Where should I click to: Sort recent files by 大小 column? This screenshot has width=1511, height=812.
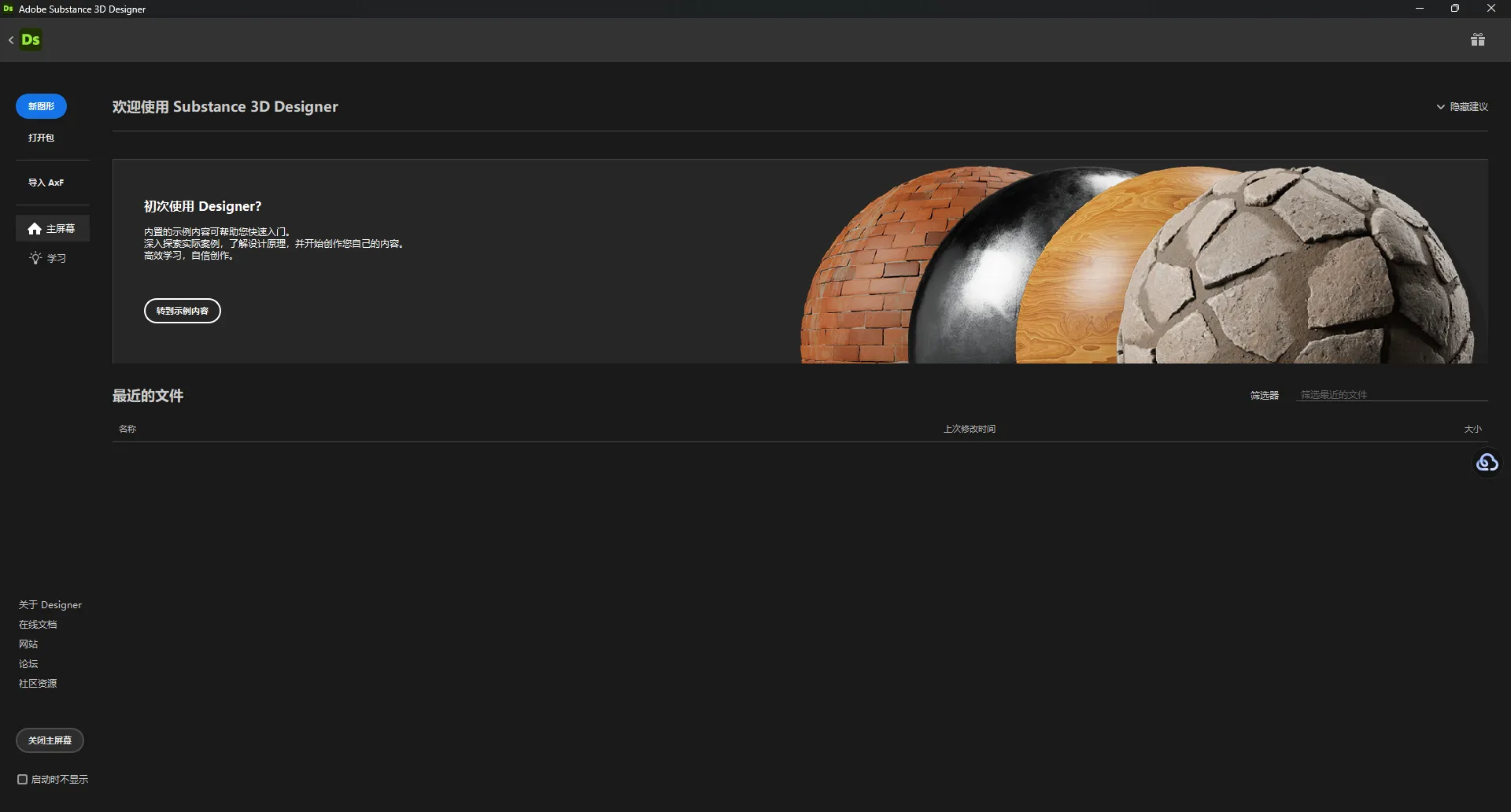coord(1472,429)
